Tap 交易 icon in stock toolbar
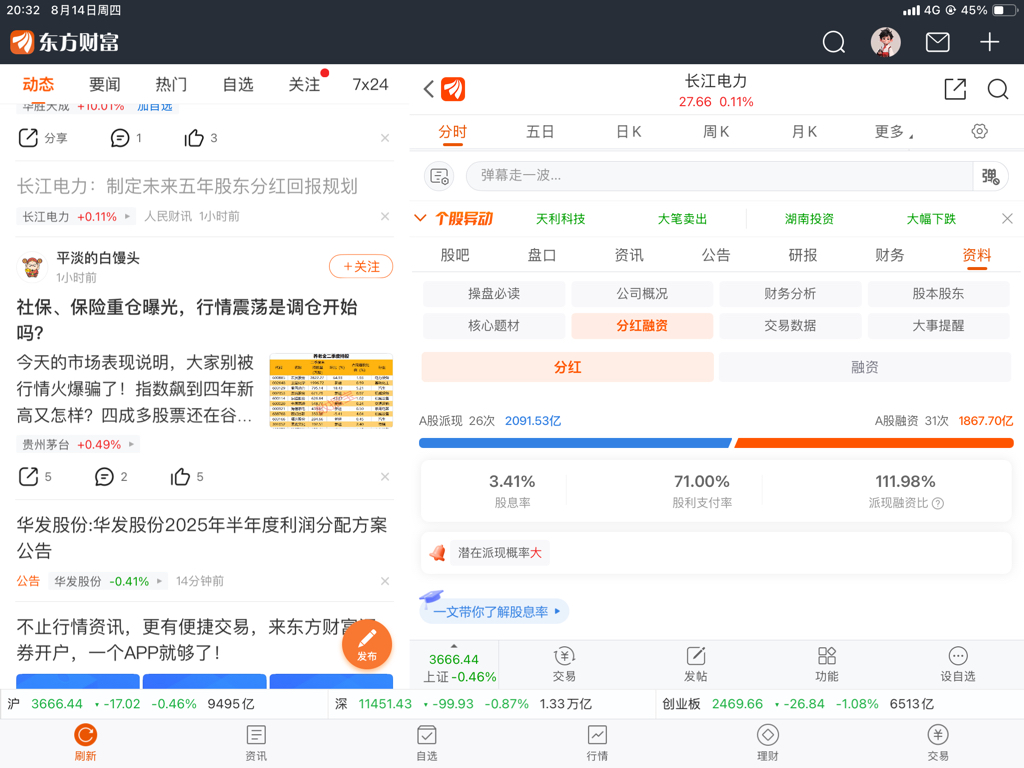The width and height of the screenshot is (1024, 768). tap(564, 665)
